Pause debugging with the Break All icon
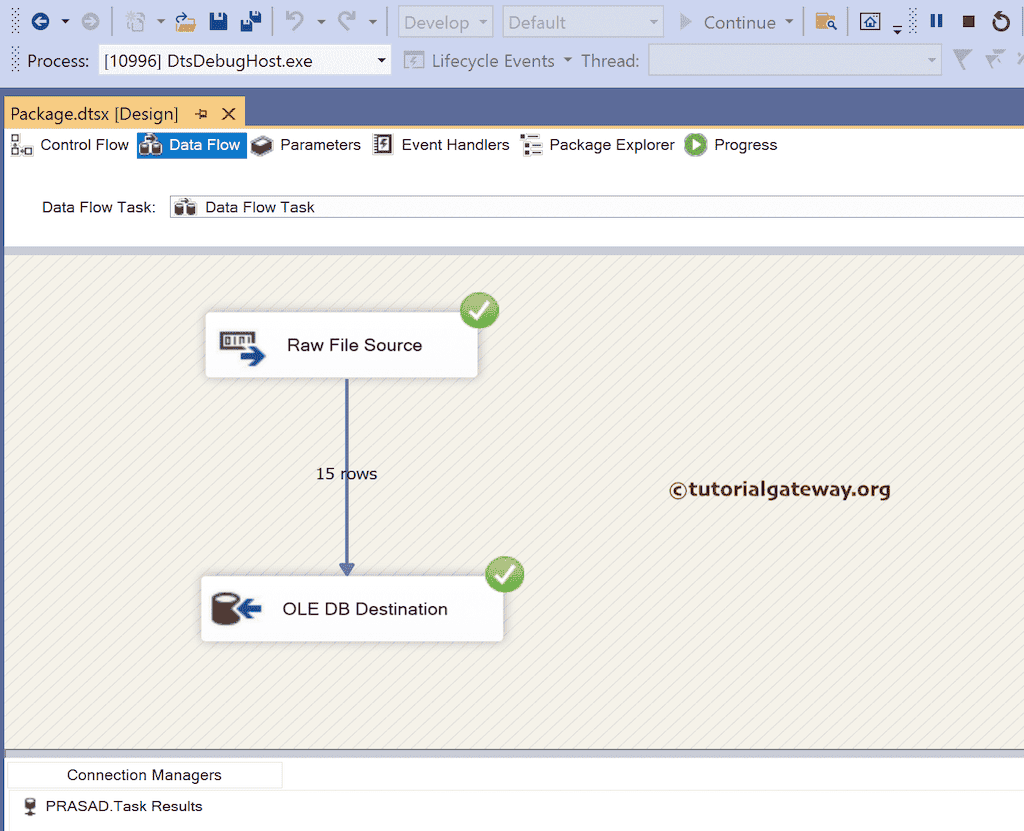The width and height of the screenshot is (1024, 831). 936,20
